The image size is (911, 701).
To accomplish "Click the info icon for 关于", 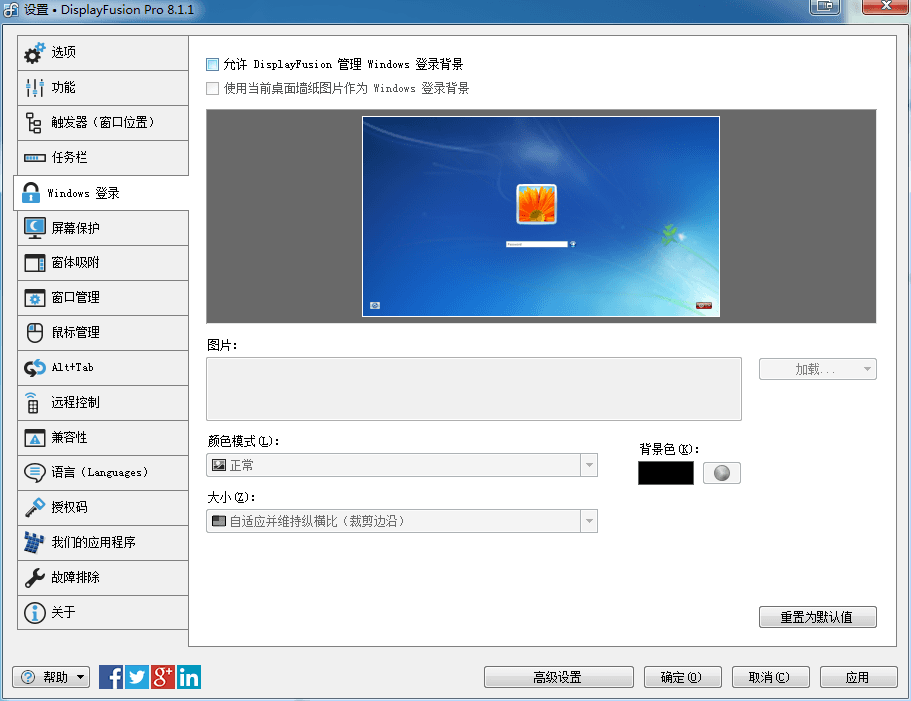I will [x=34, y=612].
